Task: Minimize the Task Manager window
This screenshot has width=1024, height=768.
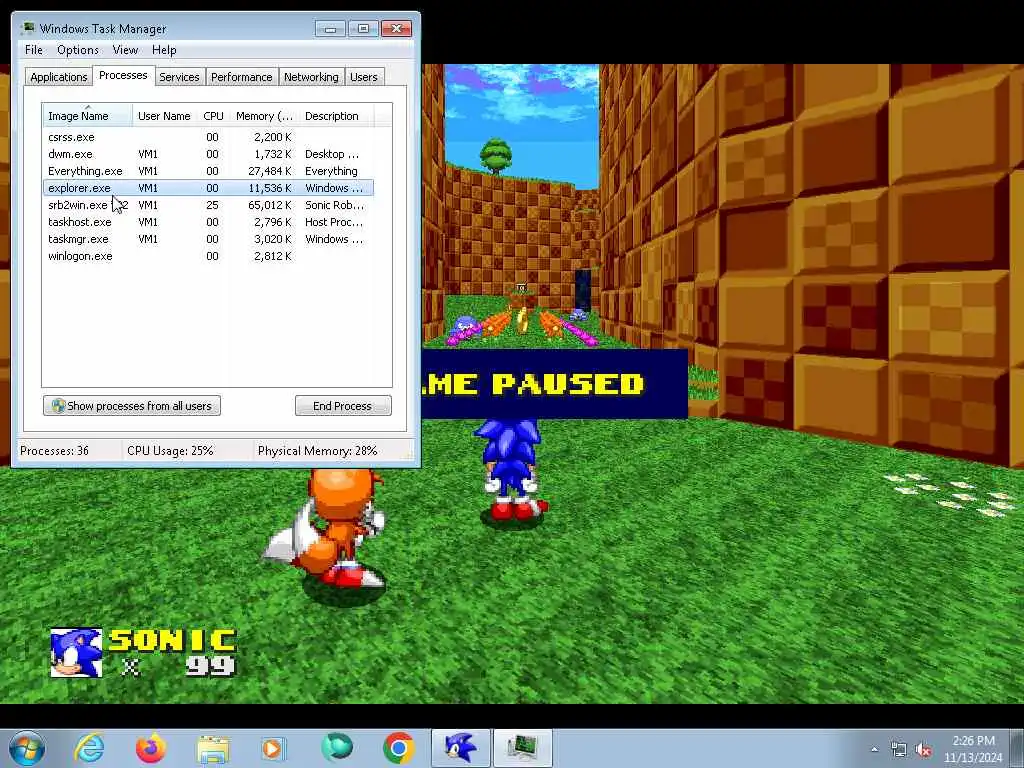Action: click(x=330, y=29)
